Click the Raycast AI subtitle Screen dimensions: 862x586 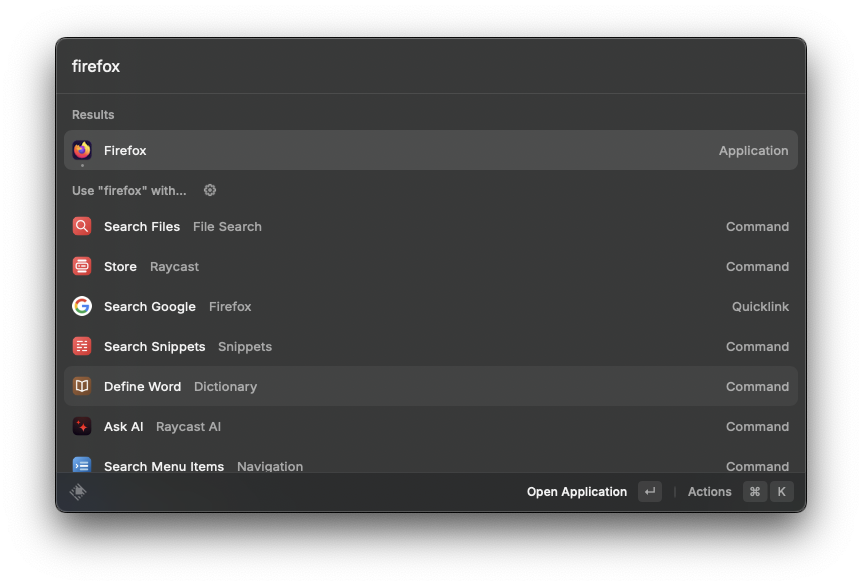click(189, 427)
